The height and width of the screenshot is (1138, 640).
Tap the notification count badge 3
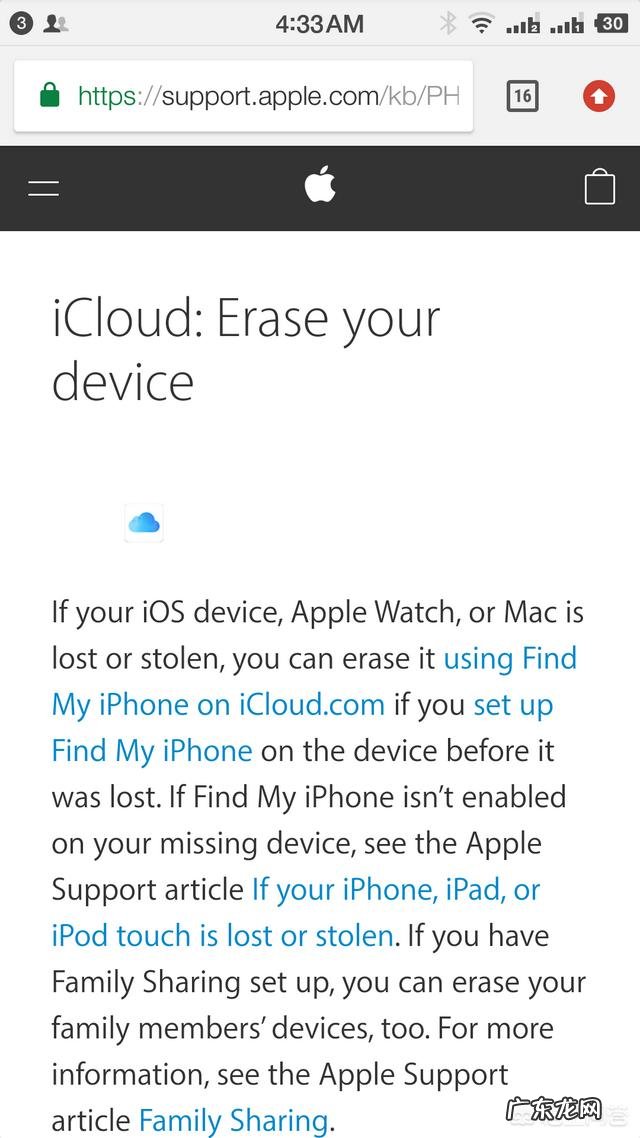coord(22,24)
